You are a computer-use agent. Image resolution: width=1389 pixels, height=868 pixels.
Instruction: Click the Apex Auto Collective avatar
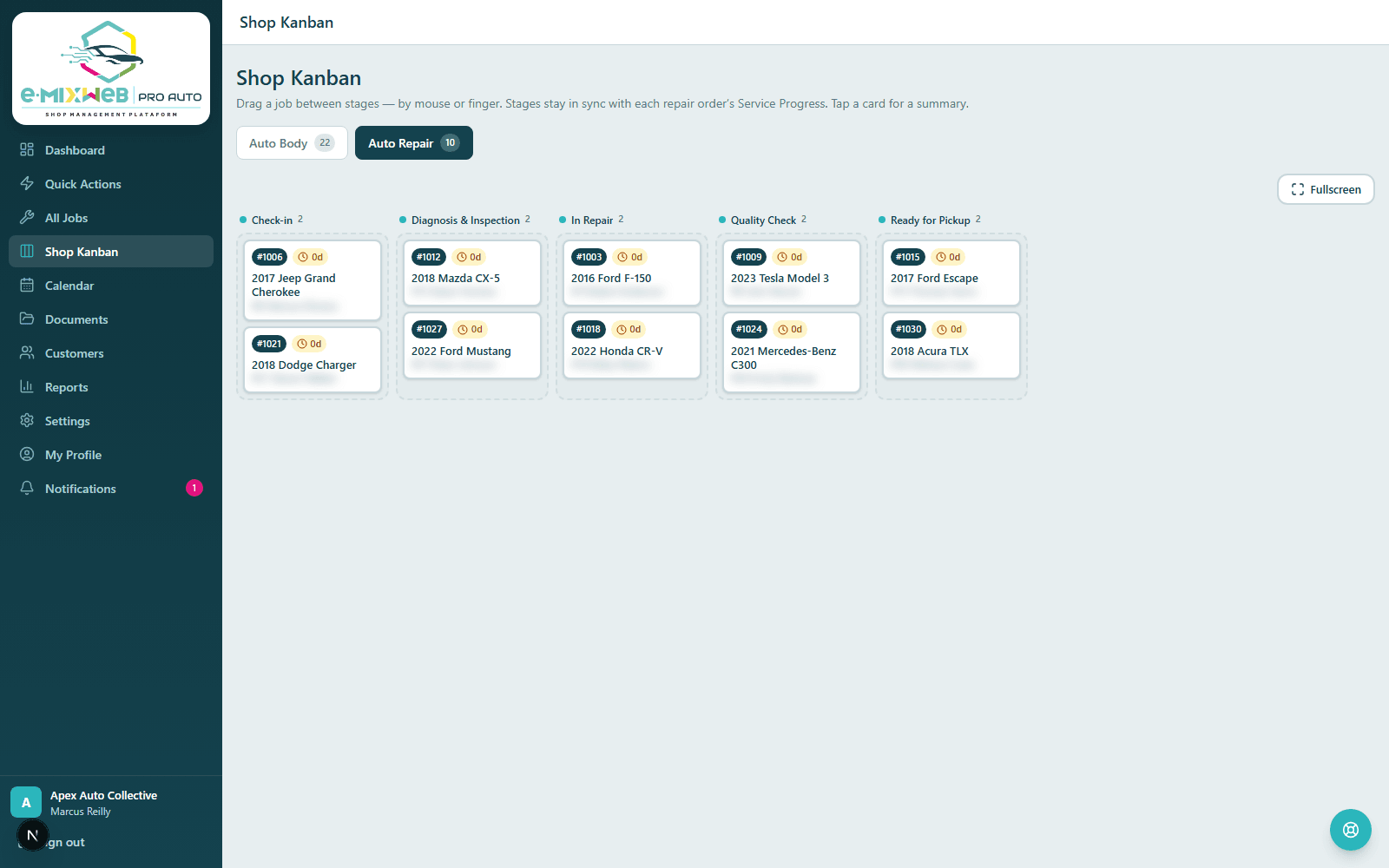[x=26, y=802]
